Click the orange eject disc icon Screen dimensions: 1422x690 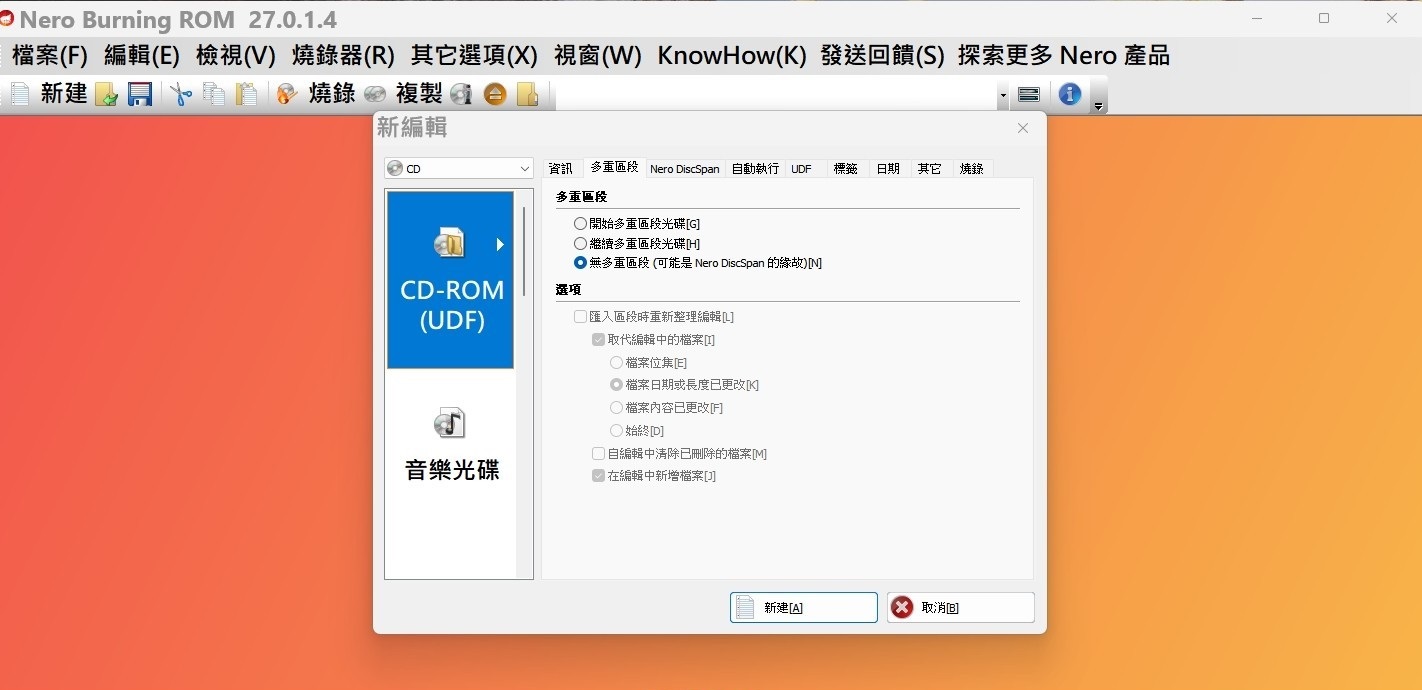click(x=495, y=94)
